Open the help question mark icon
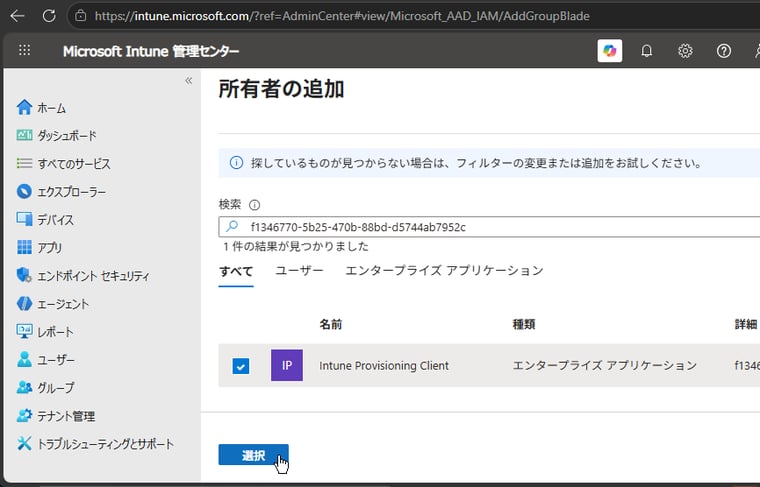The image size is (760, 487). (724, 50)
